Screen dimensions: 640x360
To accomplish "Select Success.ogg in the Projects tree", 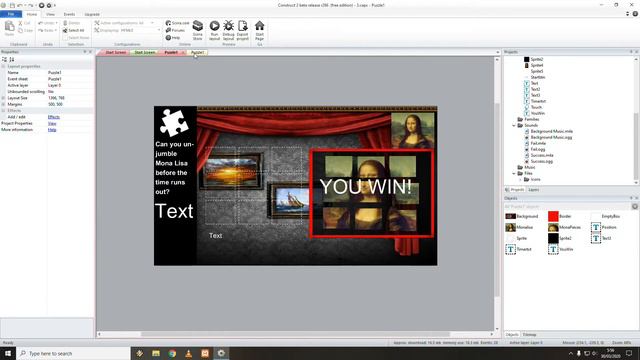I will pyautogui.click(x=539, y=161).
